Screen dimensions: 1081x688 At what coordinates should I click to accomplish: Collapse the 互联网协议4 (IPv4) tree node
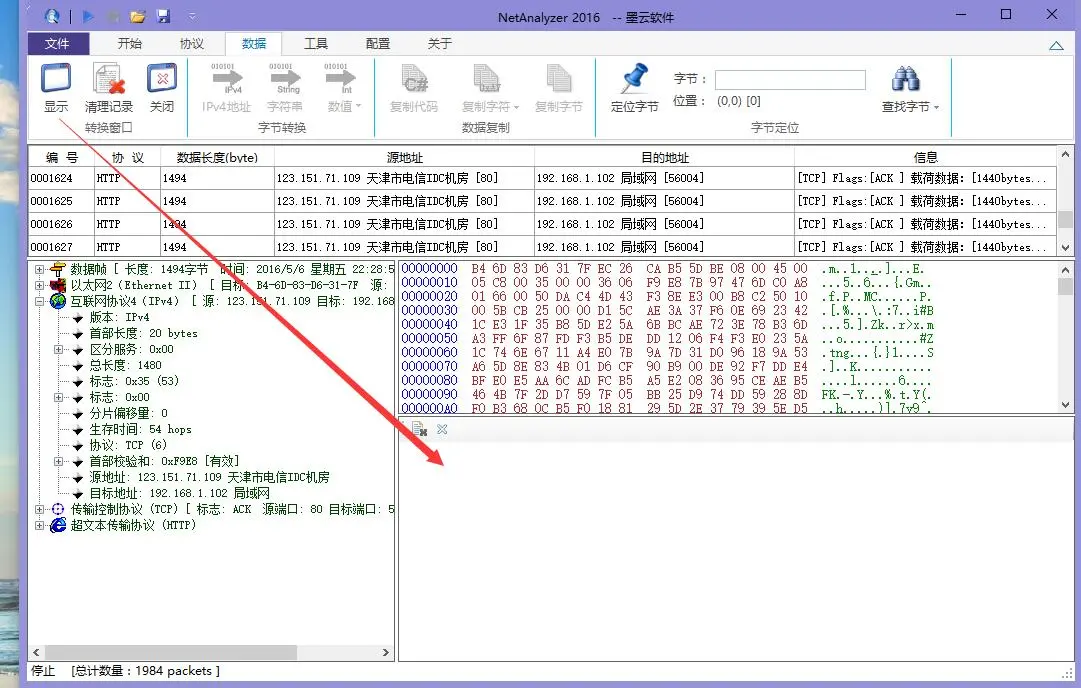coord(40,301)
